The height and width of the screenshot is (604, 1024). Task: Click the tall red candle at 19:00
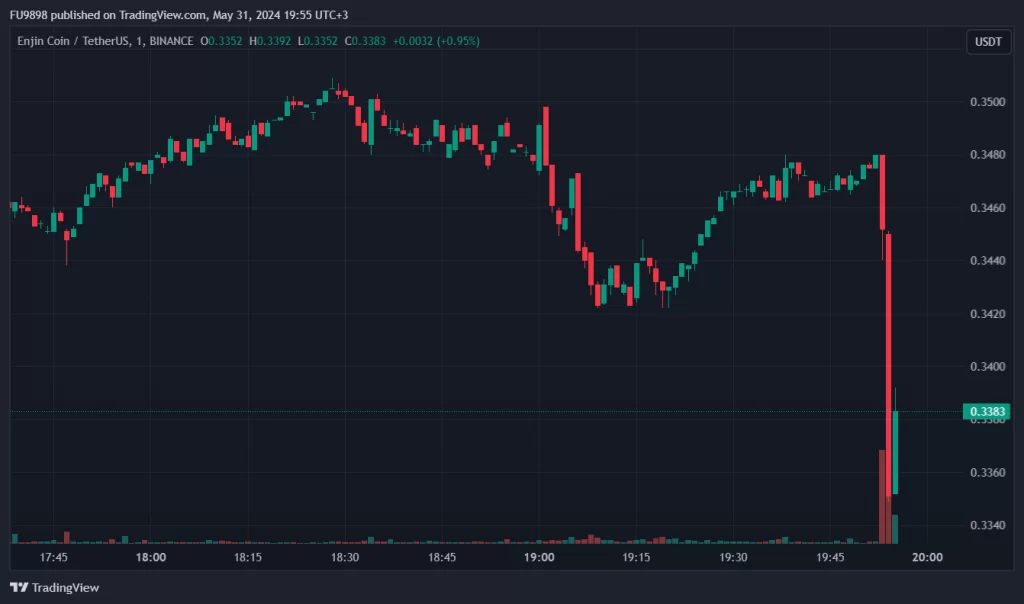[x=545, y=135]
